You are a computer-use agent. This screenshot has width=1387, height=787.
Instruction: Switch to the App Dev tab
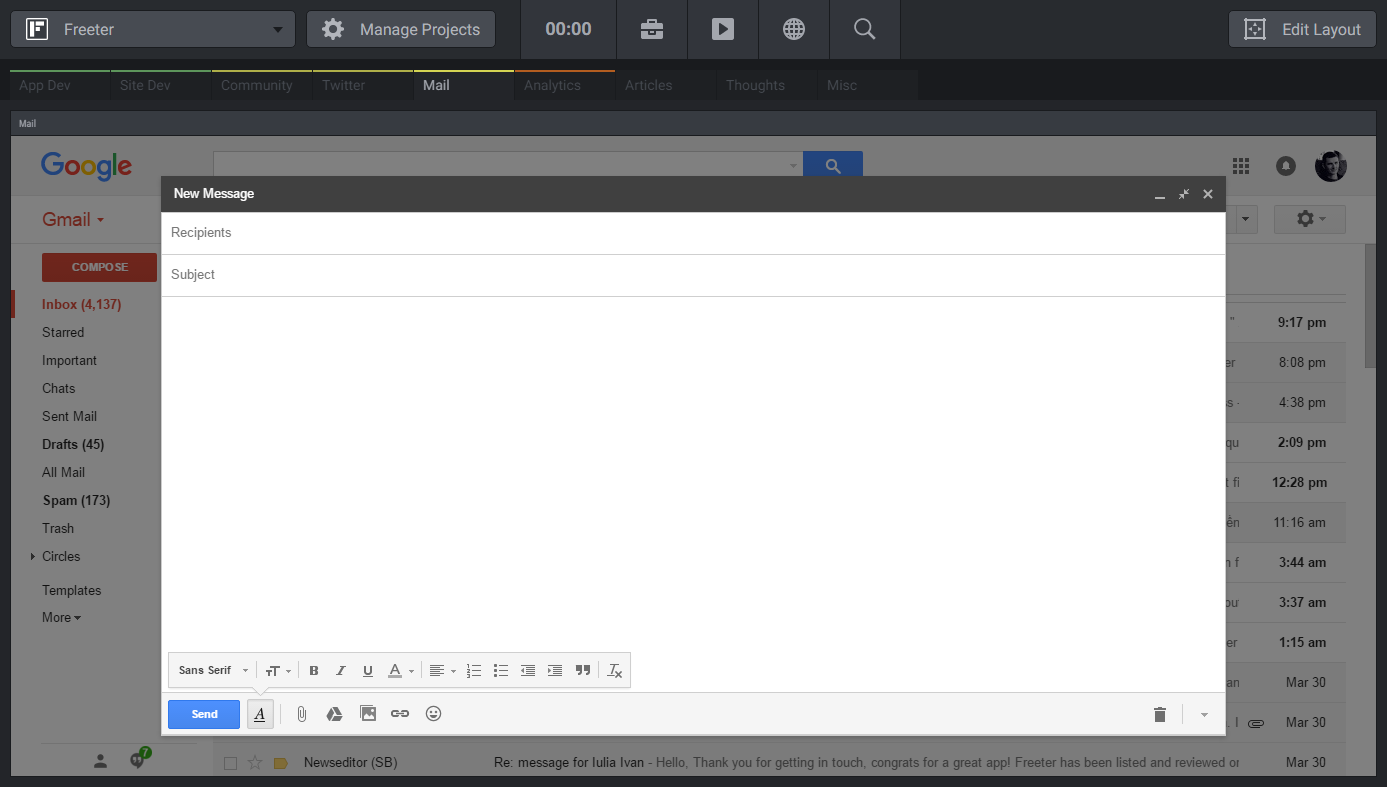[60, 85]
